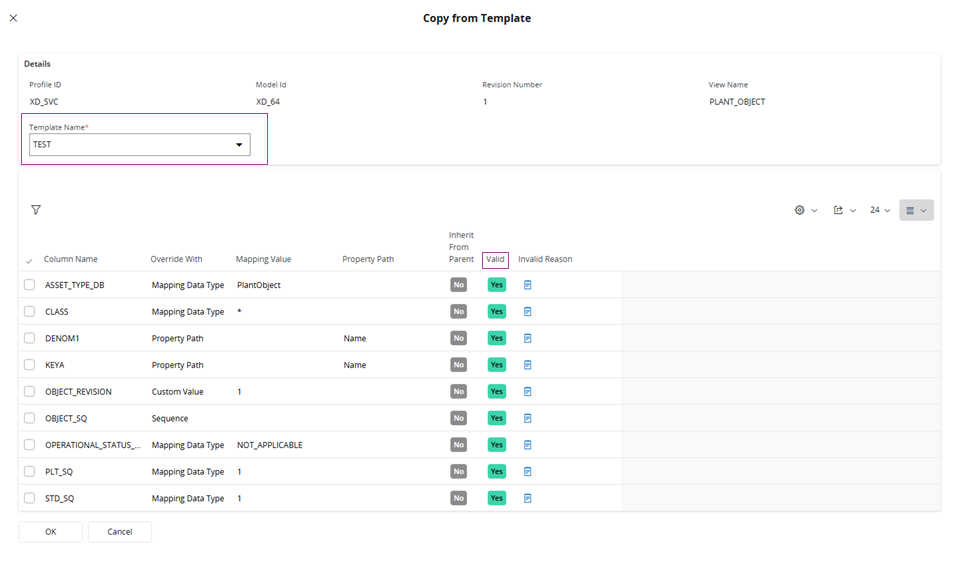Screen dimensions: 956x572
Task: Open the invalid reason note for CLASS row
Action: pos(528,312)
